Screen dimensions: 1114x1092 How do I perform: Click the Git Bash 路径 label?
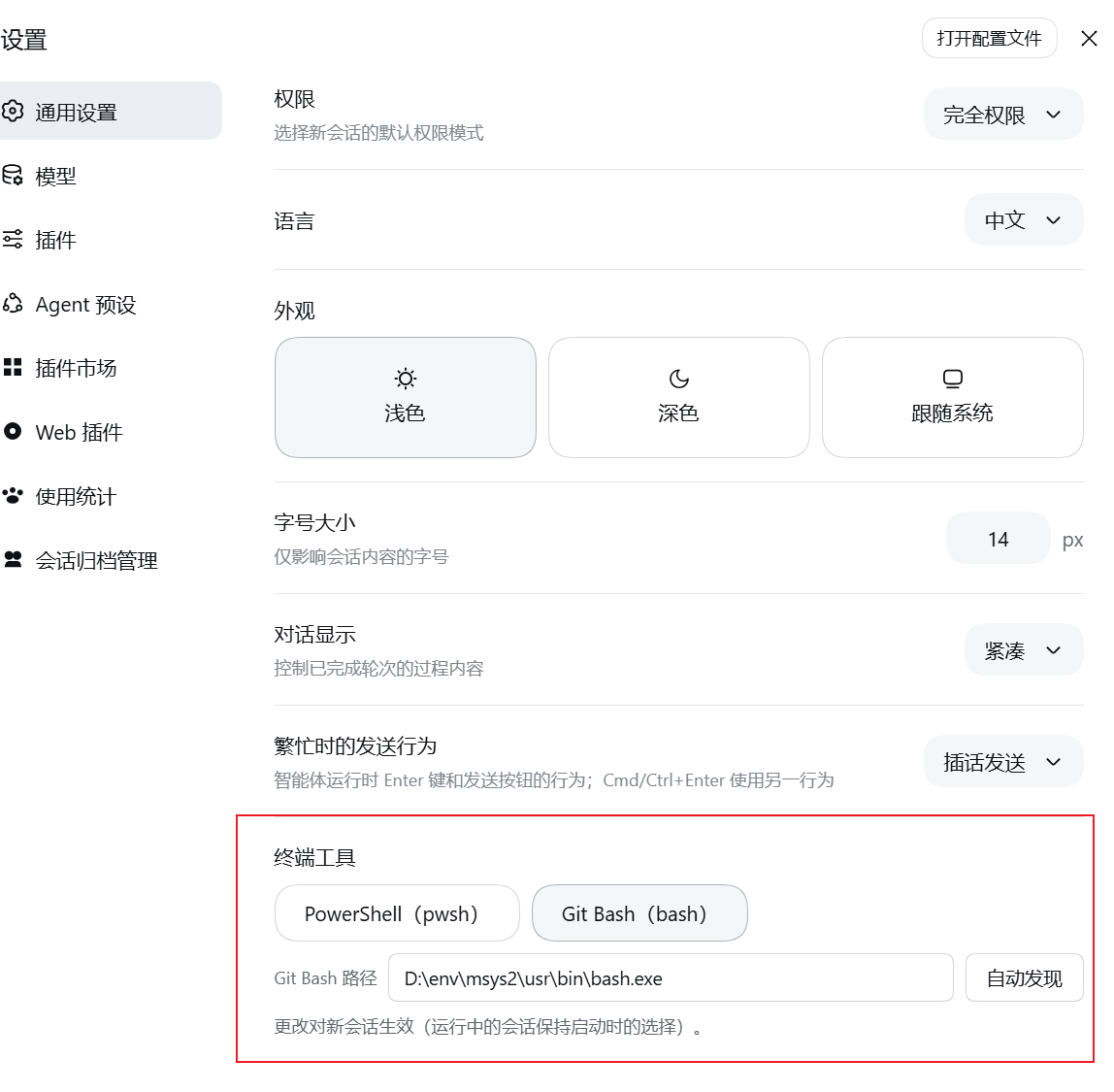(x=325, y=977)
